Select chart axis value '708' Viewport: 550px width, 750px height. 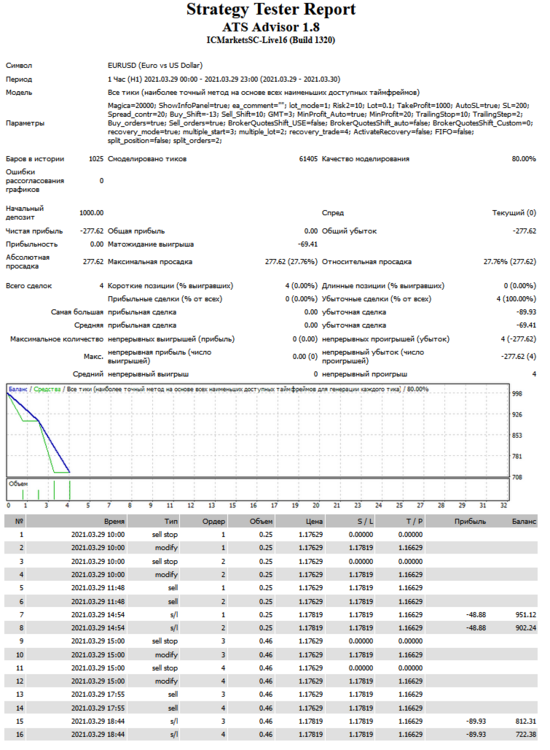tap(517, 477)
